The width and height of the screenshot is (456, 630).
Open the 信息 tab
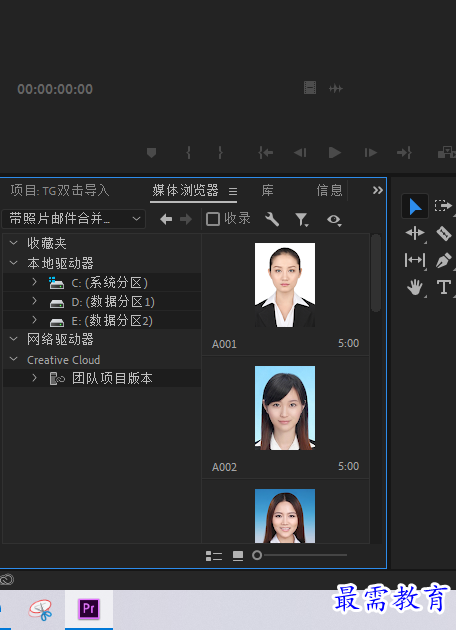(329, 190)
